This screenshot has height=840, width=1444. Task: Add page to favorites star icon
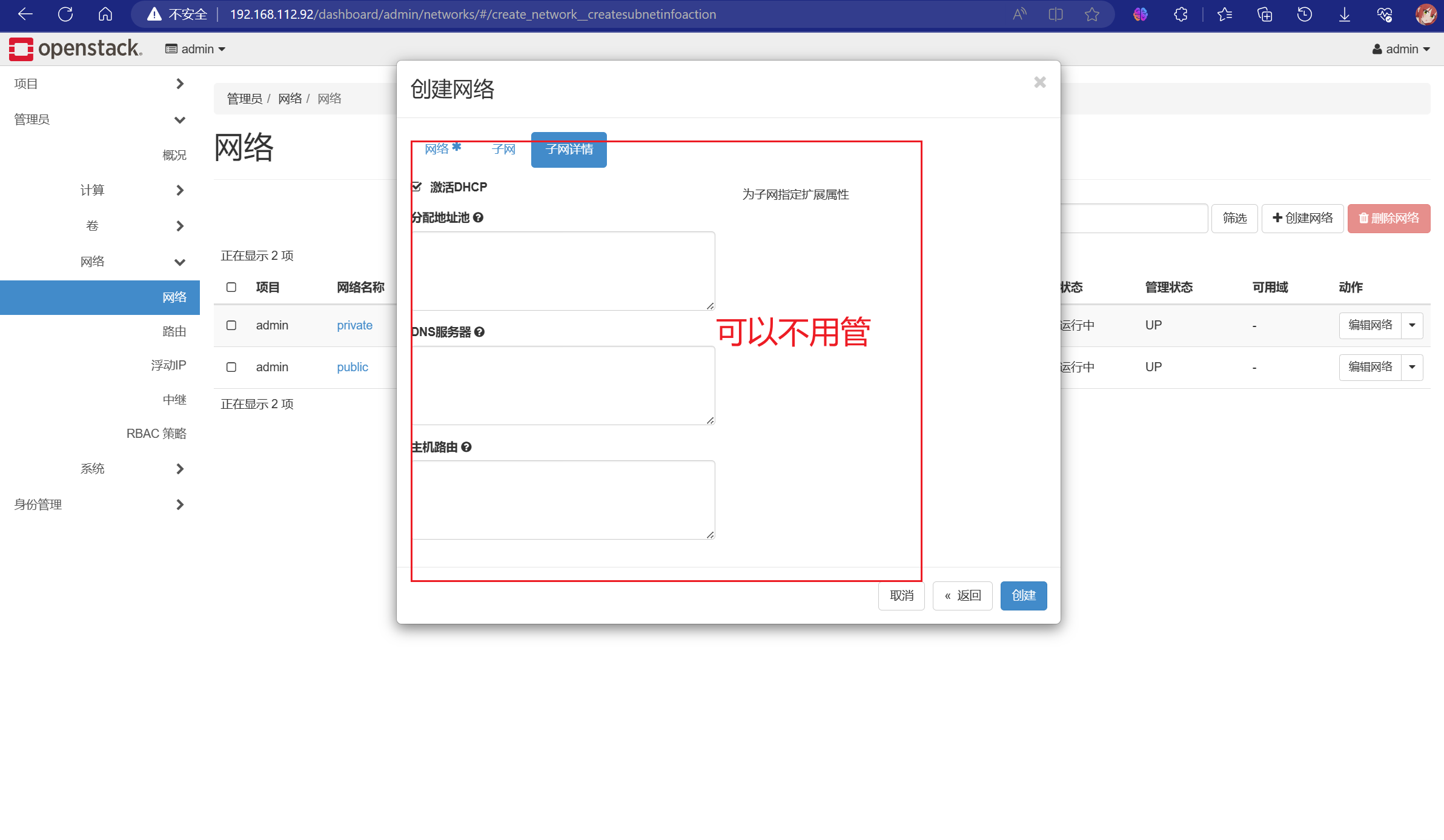[1091, 14]
